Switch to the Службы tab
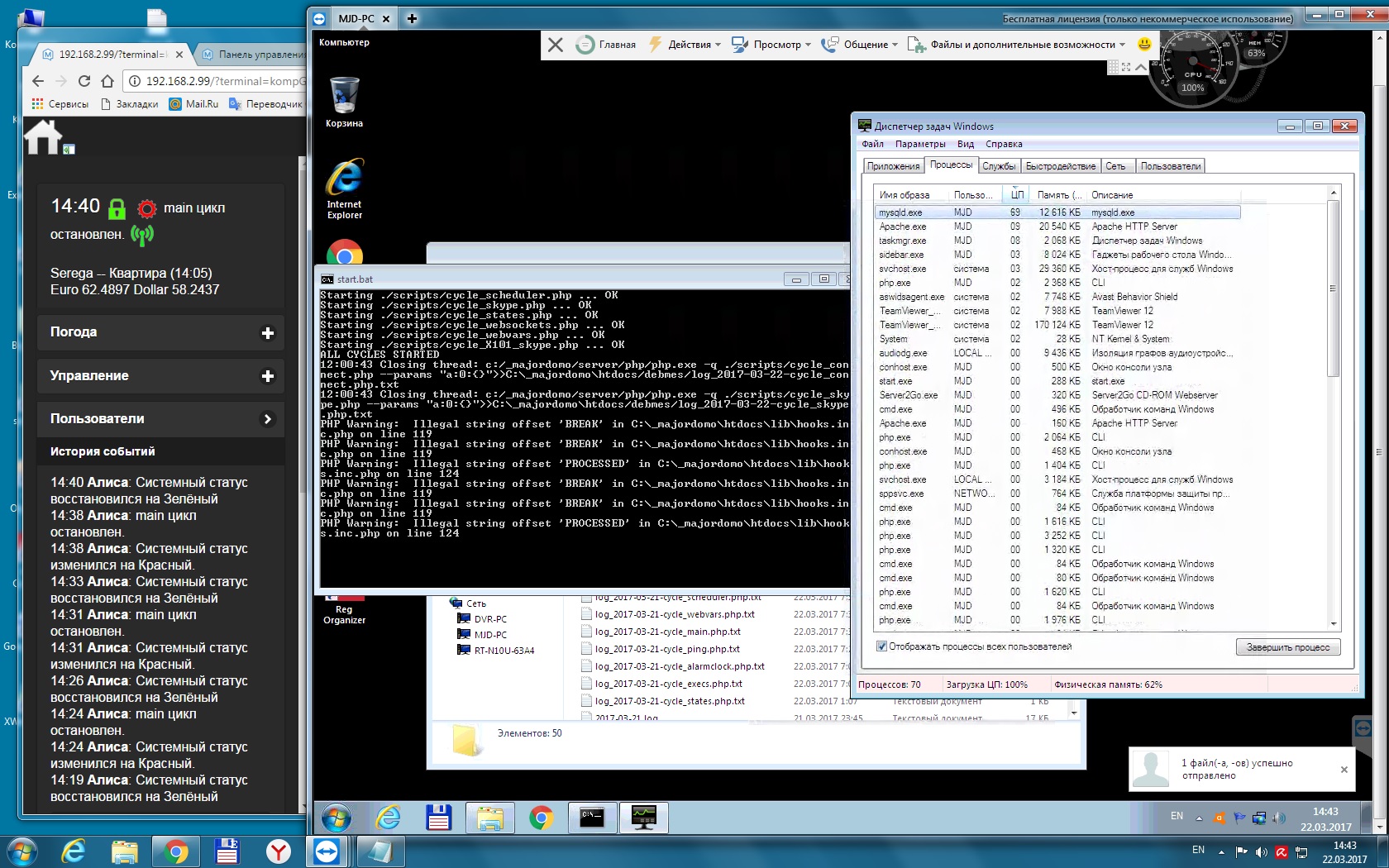 point(999,166)
